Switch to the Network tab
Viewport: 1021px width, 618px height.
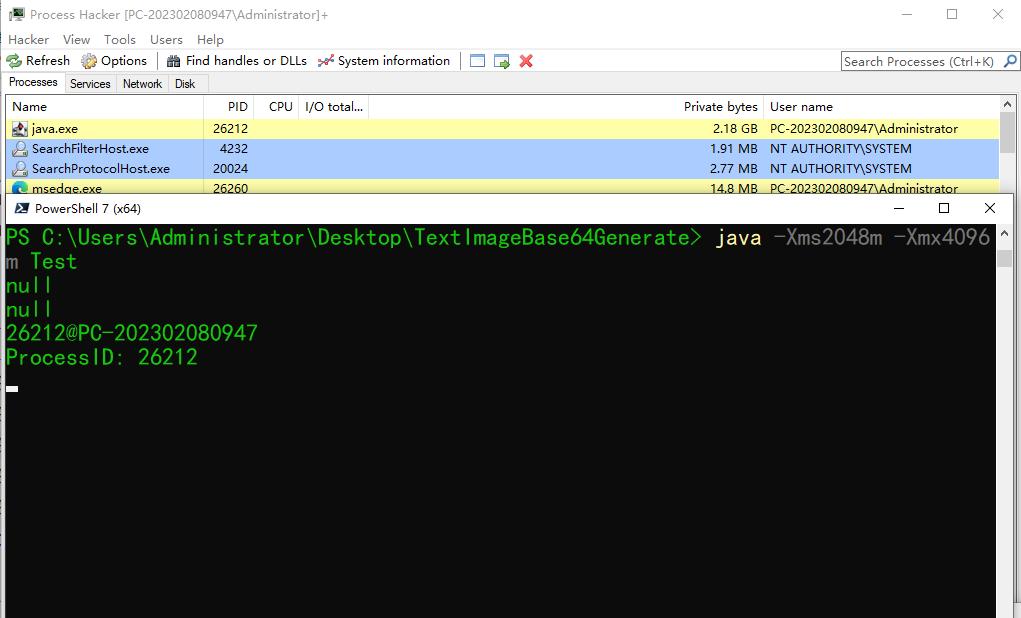tap(142, 84)
